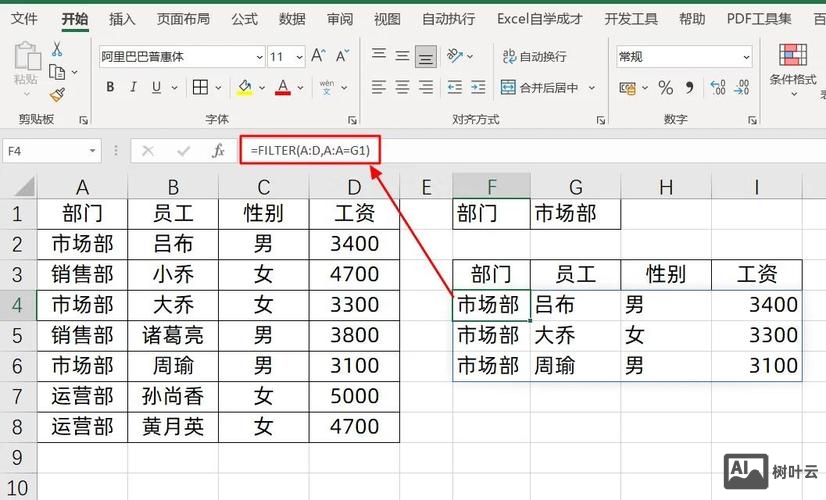This screenshot has width=826, height=500.
Task: Click the formula bar with FILTER formula
Action: 532,151
